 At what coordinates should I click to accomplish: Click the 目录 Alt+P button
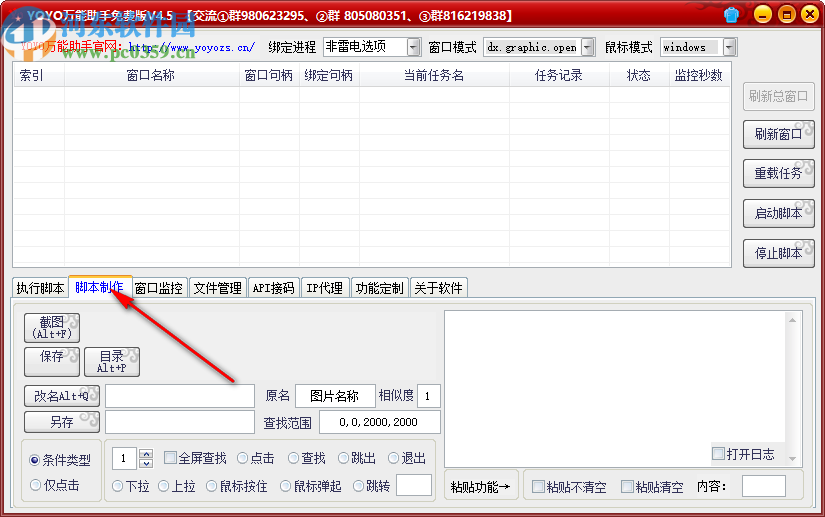[112, 362]
